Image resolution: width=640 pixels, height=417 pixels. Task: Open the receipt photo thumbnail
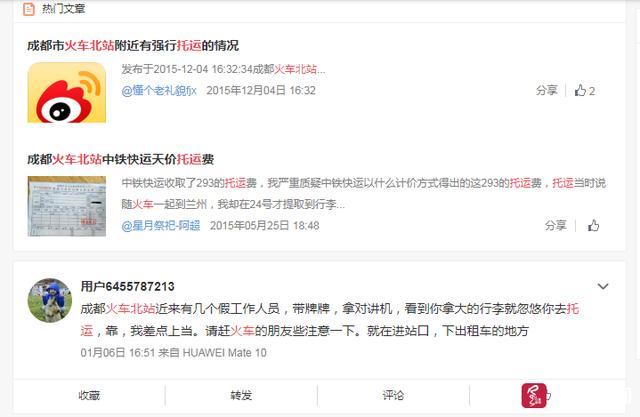67,206
